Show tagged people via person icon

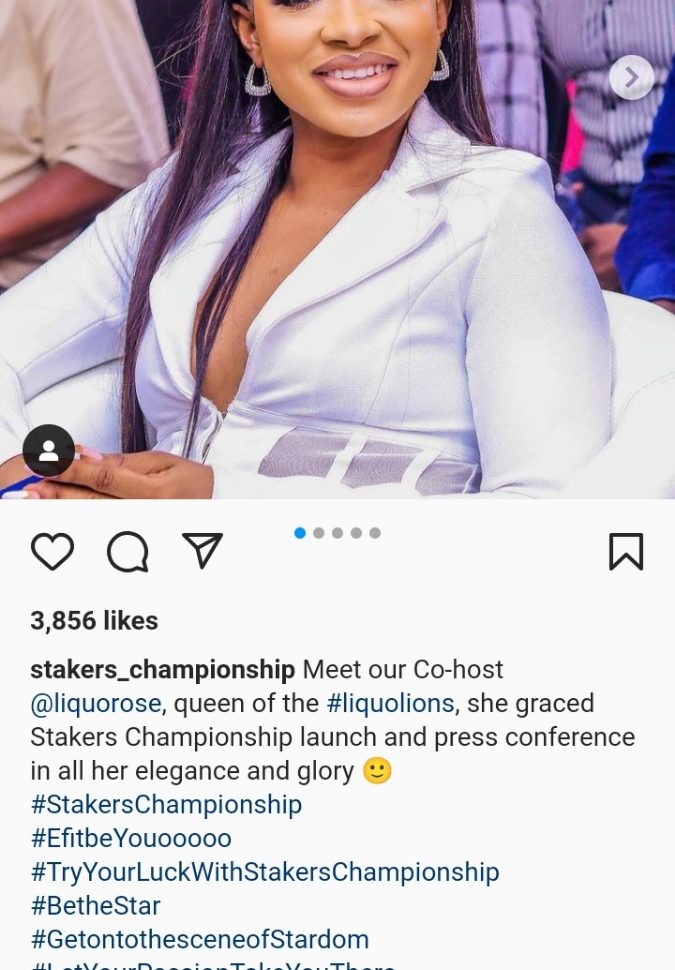coord(49,450)
